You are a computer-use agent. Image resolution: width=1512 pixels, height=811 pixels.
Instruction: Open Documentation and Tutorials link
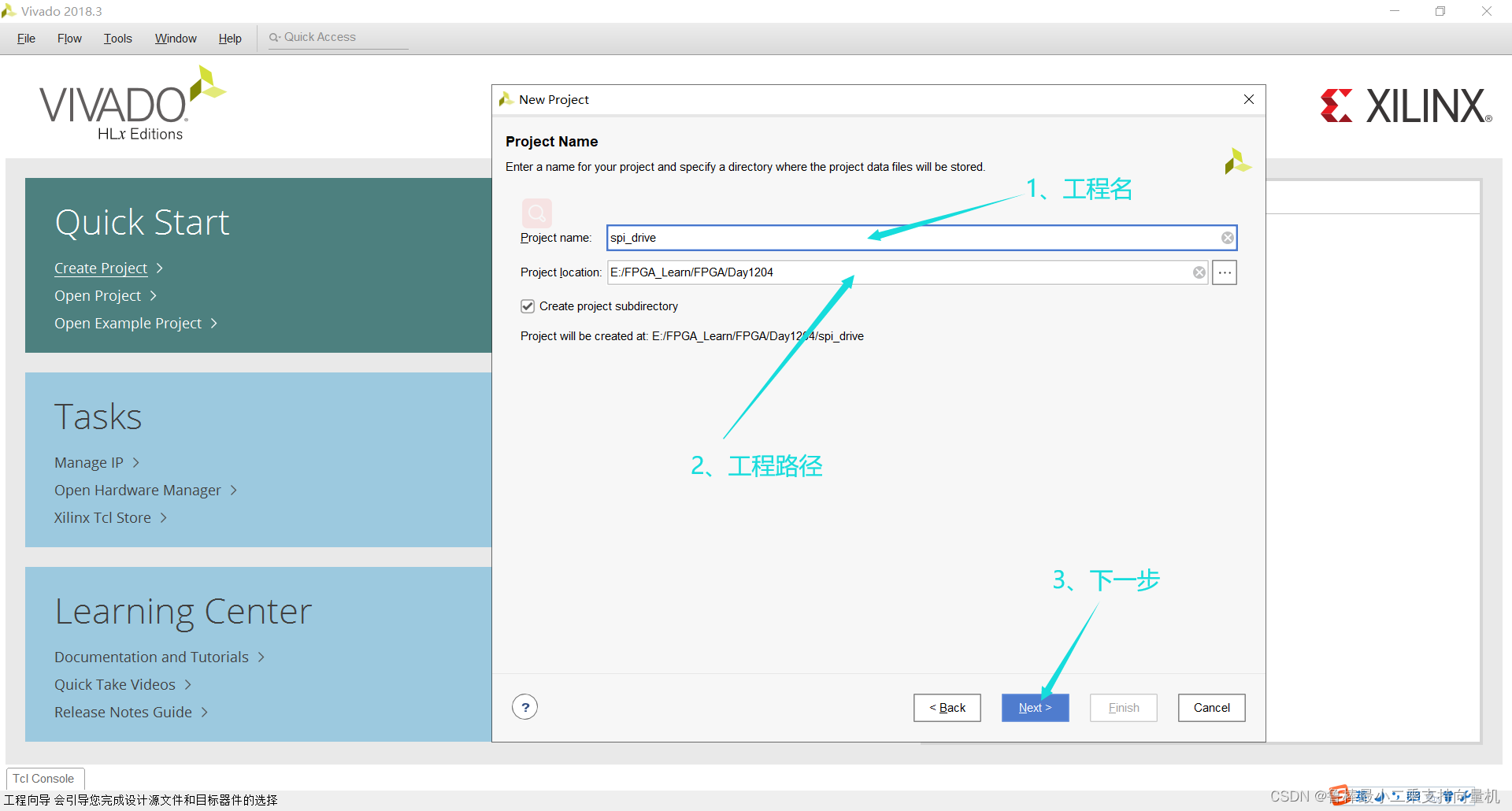(151, 657)
